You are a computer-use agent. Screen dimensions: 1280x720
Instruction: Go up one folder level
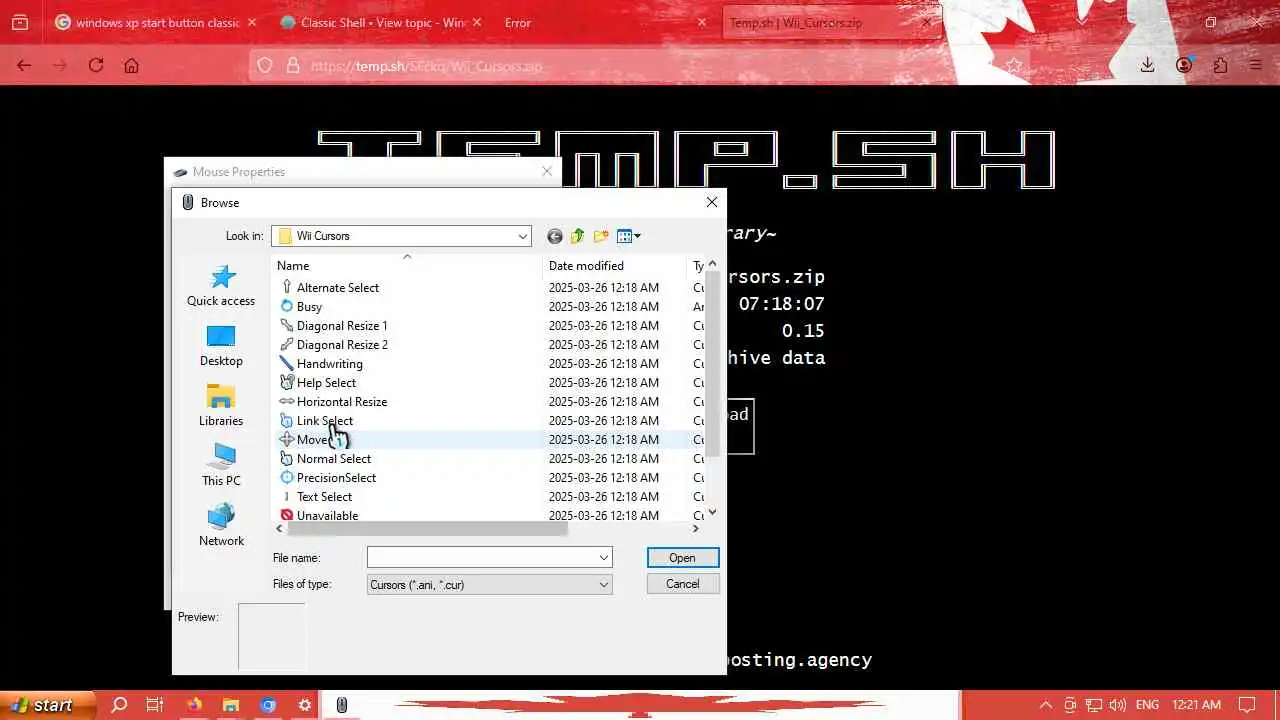point(577,236)
